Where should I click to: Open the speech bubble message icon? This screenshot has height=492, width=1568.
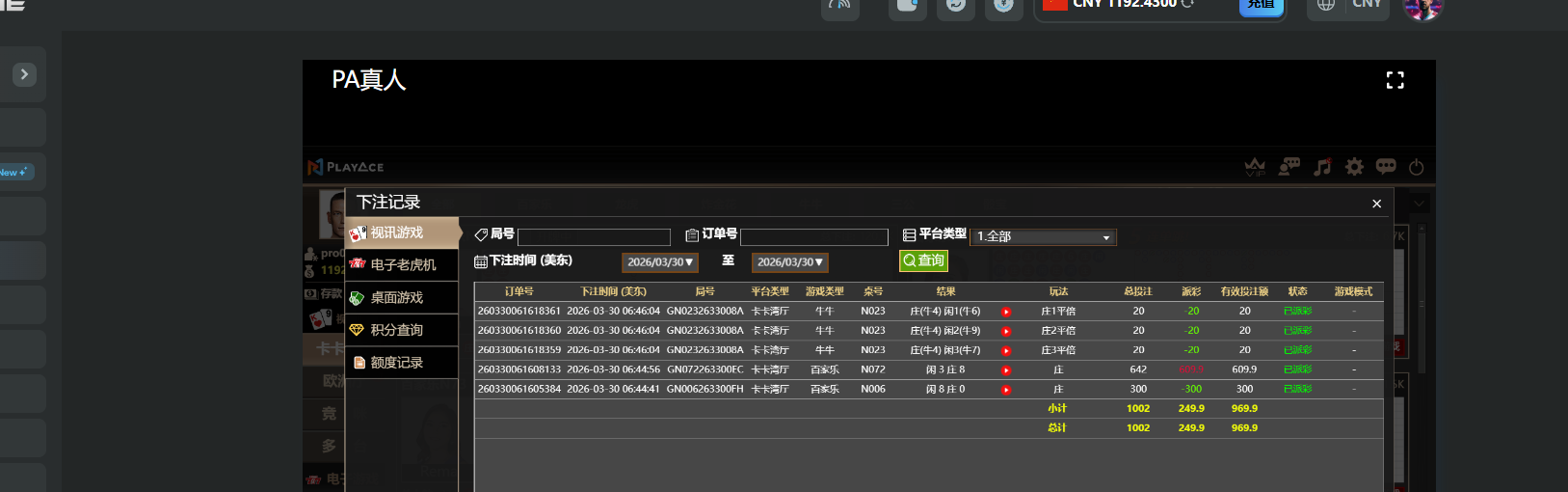pos(1386,167)
